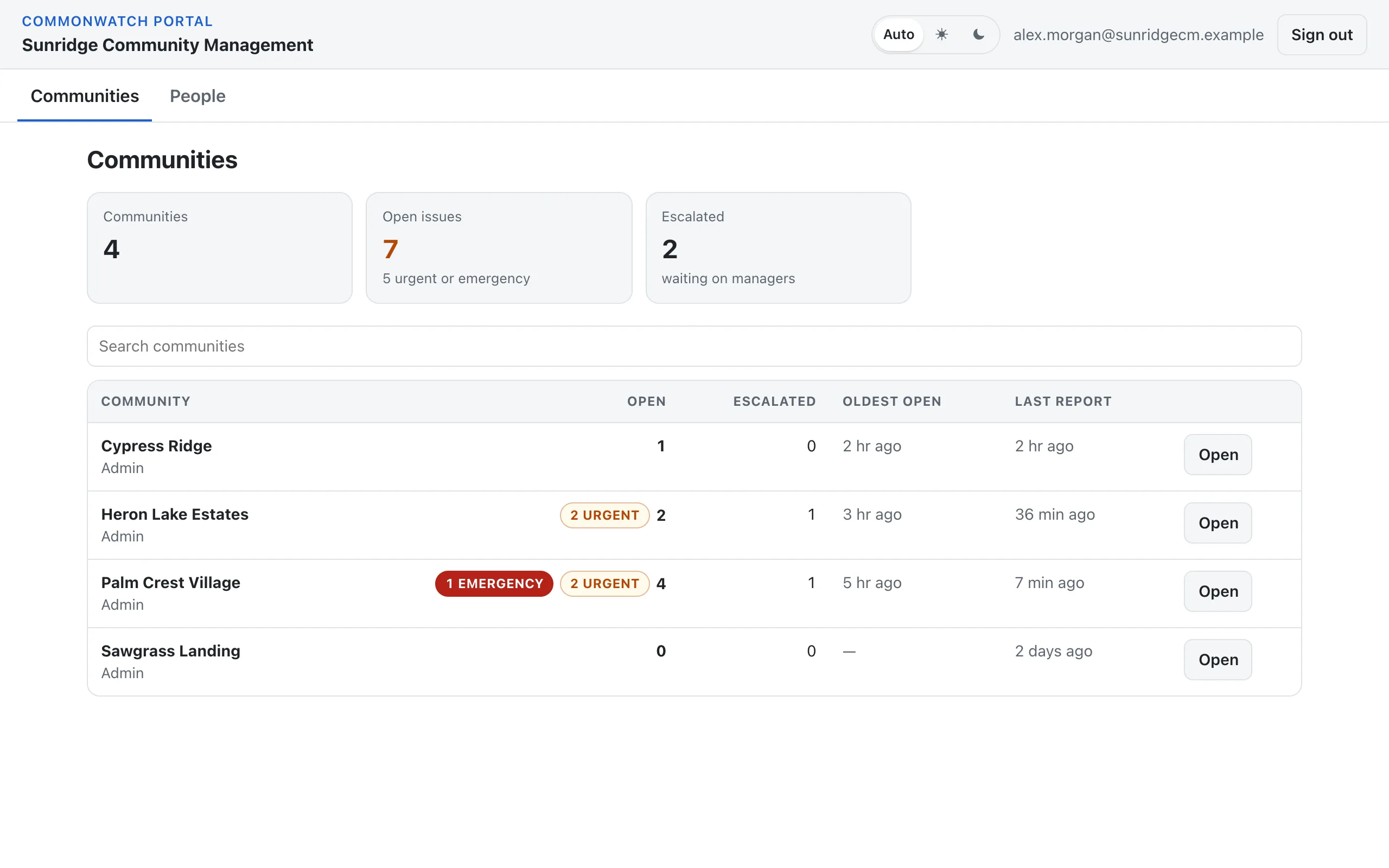Click the OLDEST OPEN column header
1389x868 pixels.
point(891,401)
